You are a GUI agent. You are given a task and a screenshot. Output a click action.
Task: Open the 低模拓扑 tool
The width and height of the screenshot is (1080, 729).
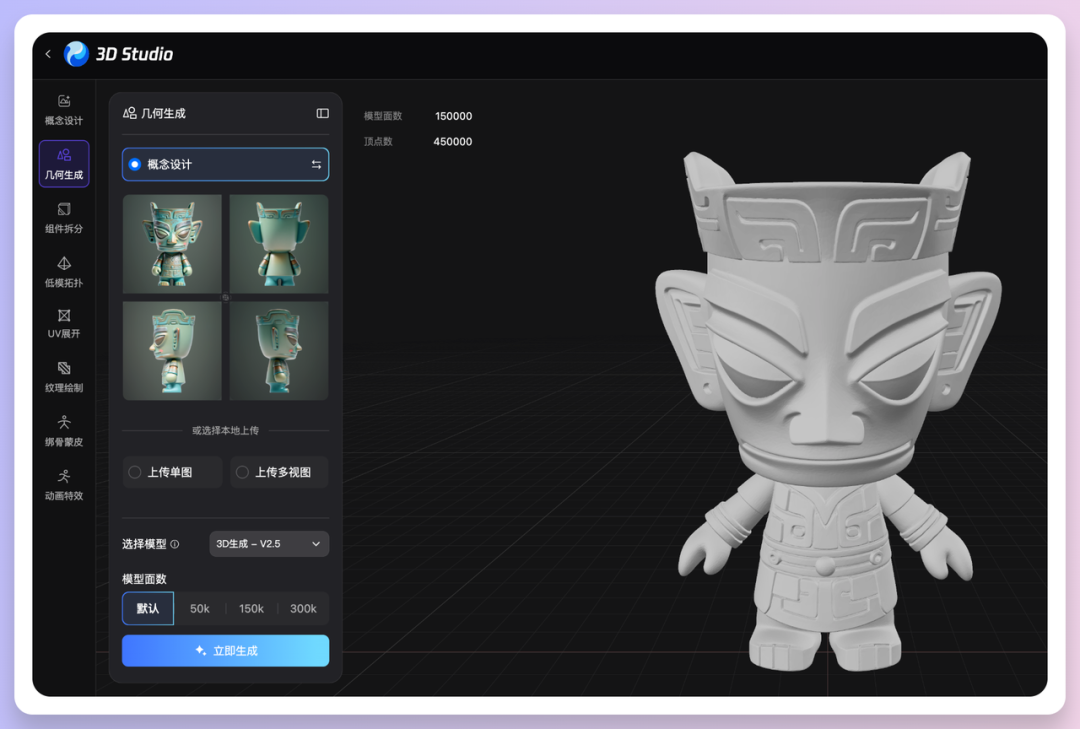[x=64, y=271]
